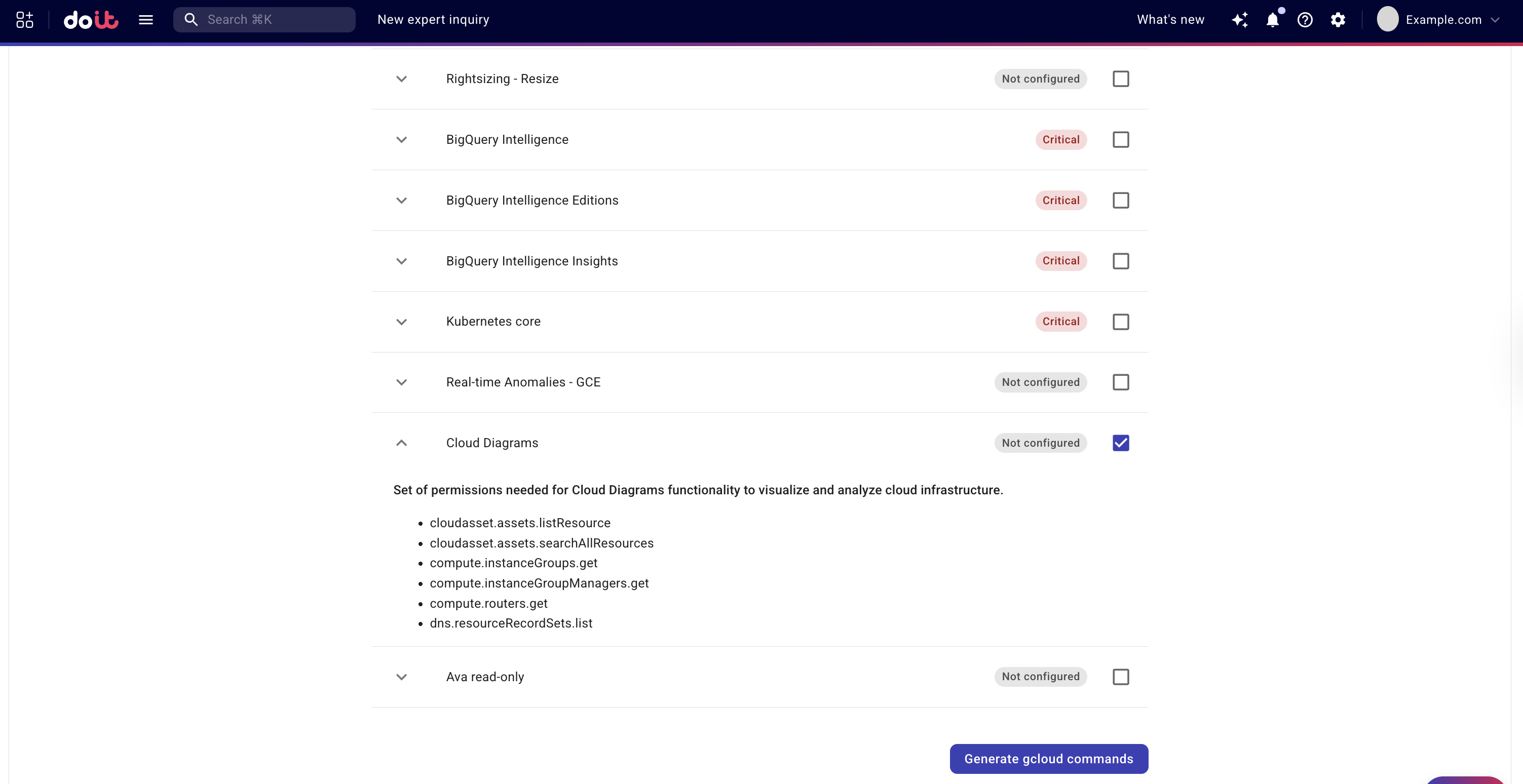Open the settings gear
Viewport: 1523px width, 784px height.
[x=1338, y=19]
